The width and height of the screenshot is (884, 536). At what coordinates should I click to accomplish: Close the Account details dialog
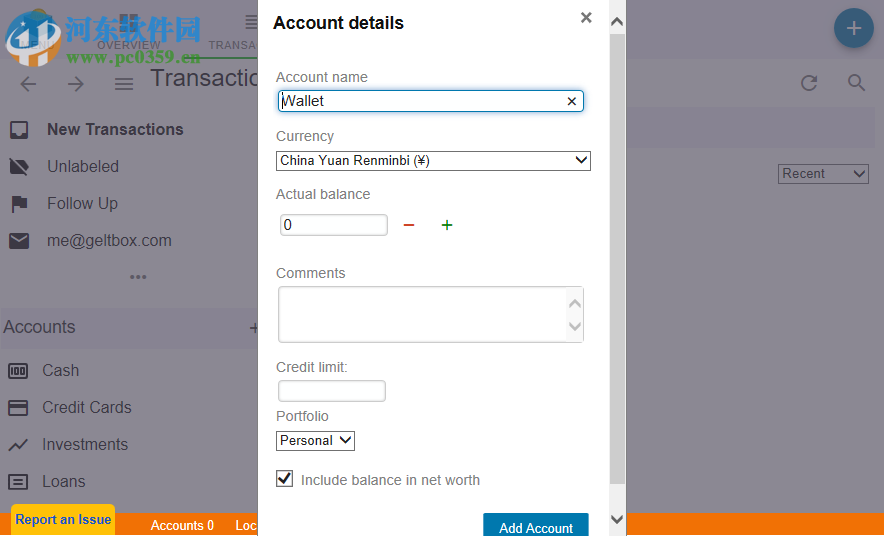[586, 18]
